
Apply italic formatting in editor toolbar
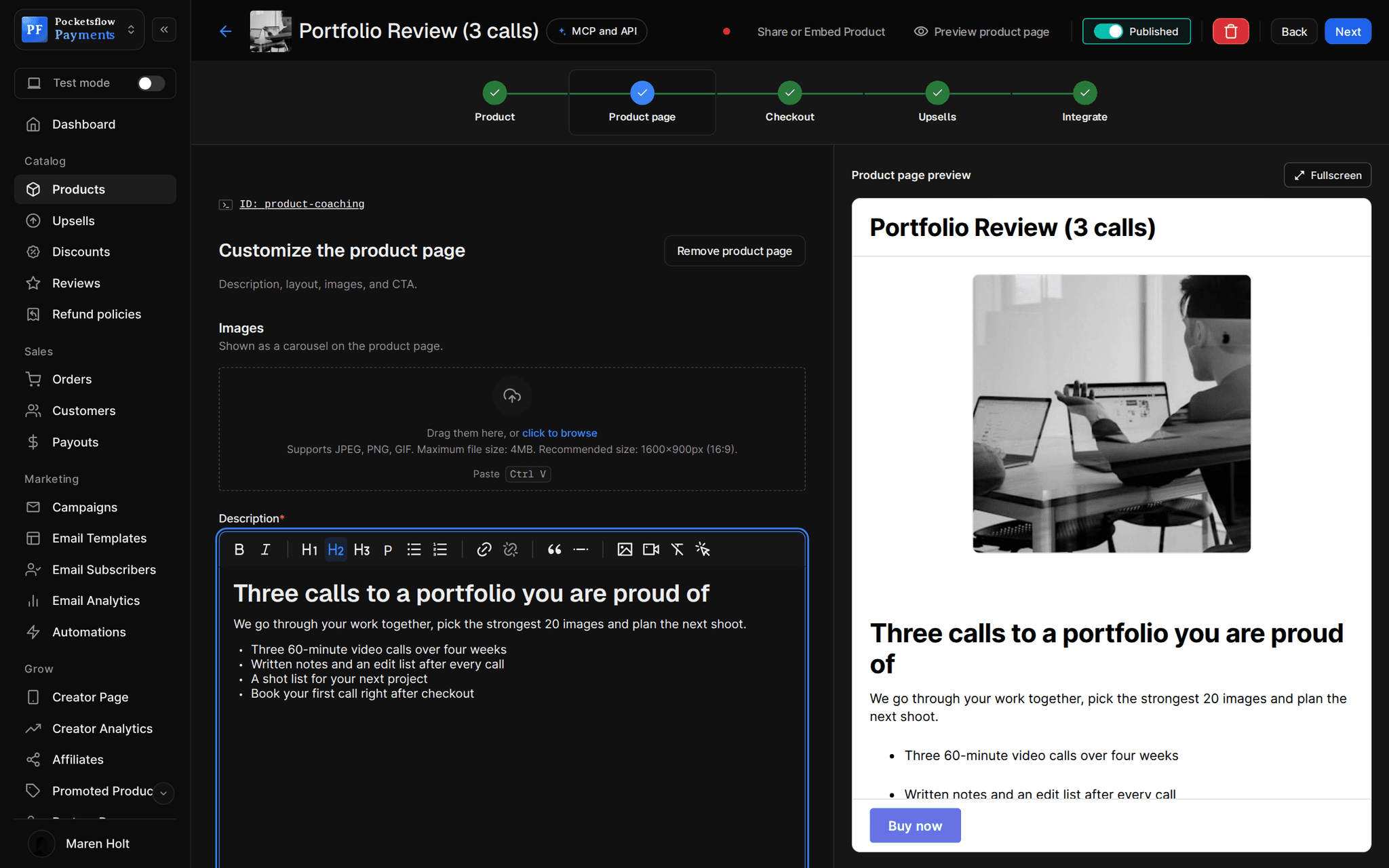coord(265,549)
